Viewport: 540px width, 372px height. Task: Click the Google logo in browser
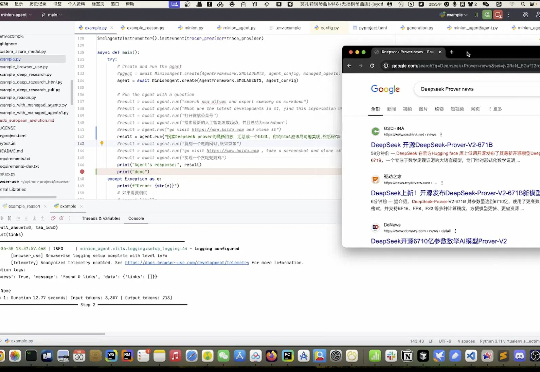click(385, 89)
